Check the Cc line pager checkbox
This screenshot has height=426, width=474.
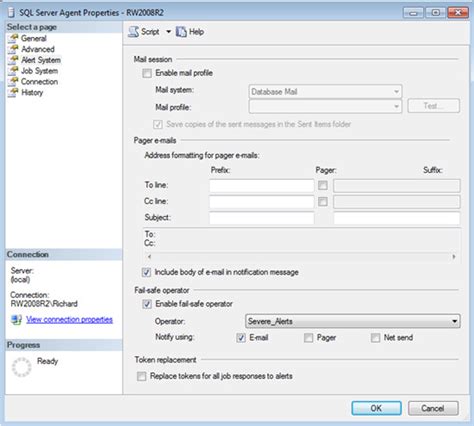coord(323,202)
